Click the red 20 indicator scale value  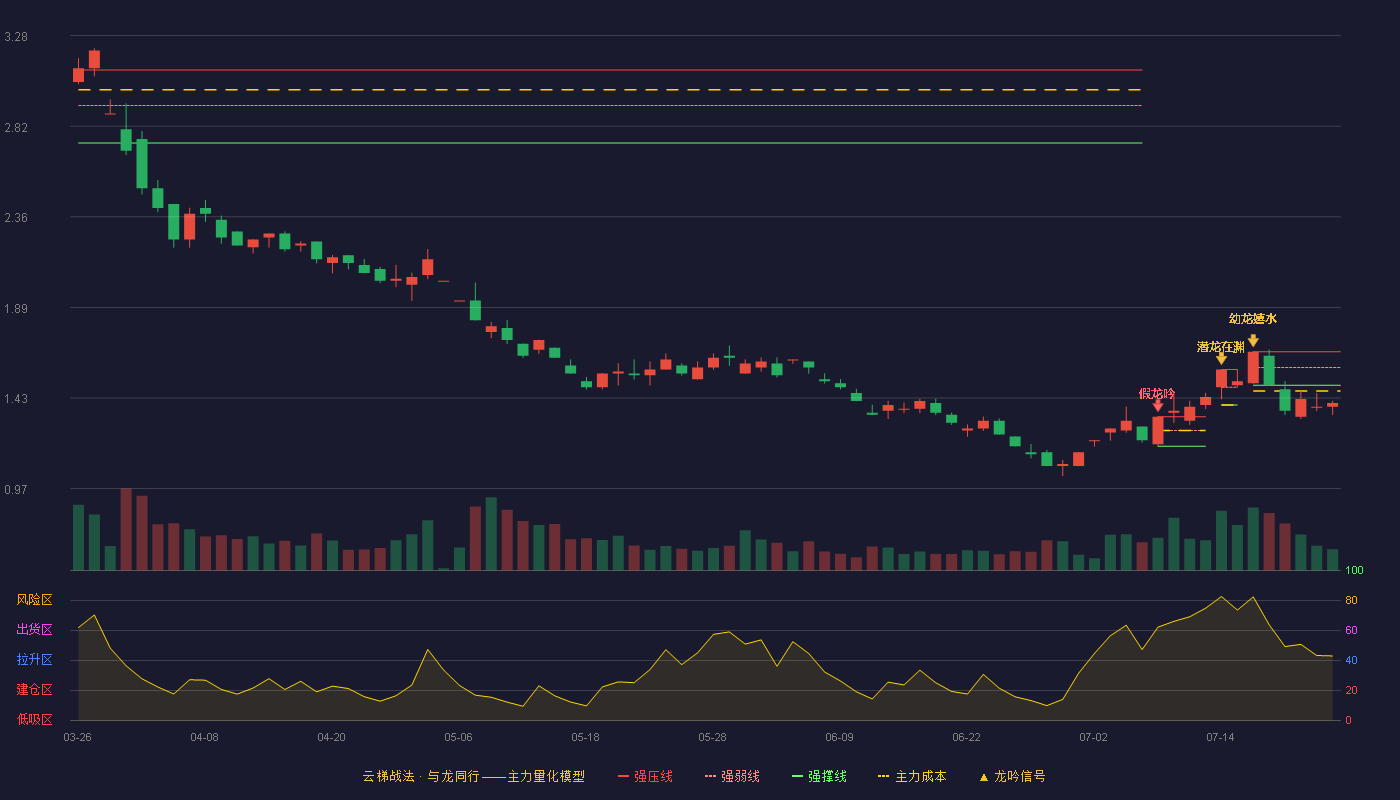(x=1351, y=690)
